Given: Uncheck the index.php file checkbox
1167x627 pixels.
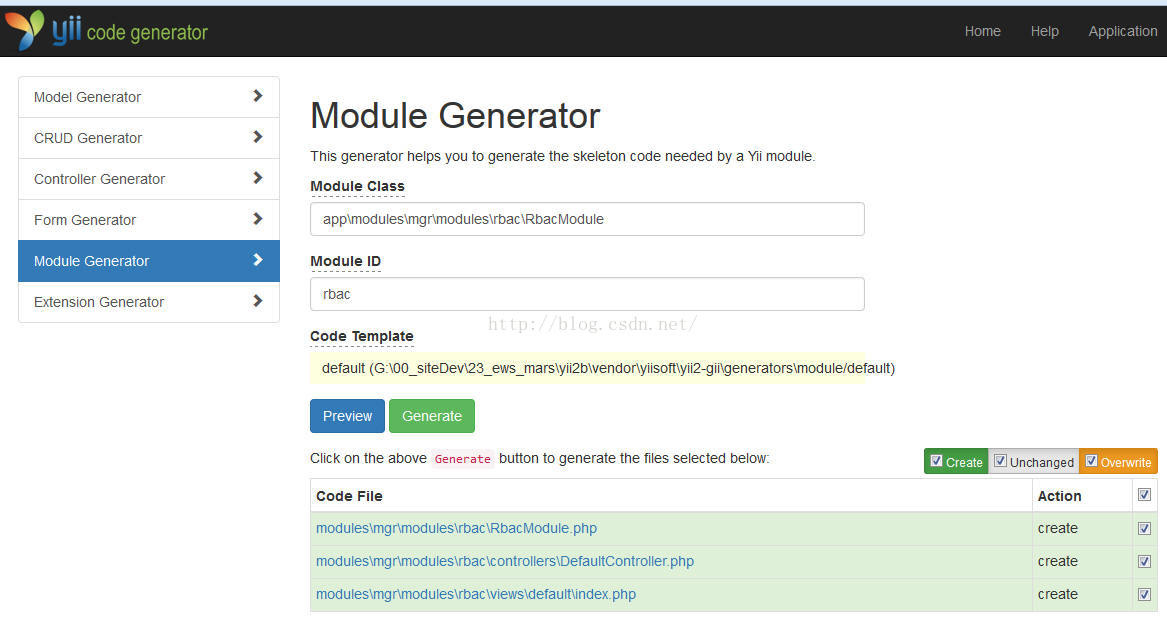Looking at the screenshot, I should click(x=1145, y=594).
